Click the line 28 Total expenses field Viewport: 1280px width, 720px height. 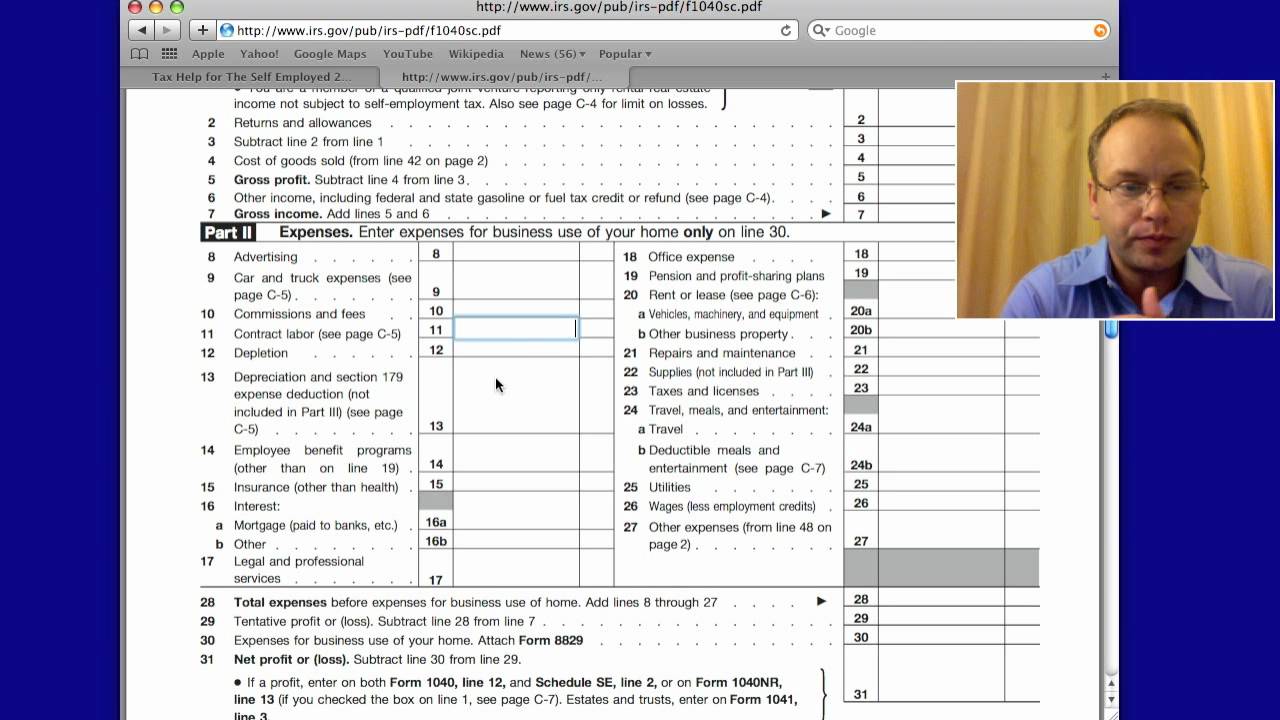tap(941, 598)
